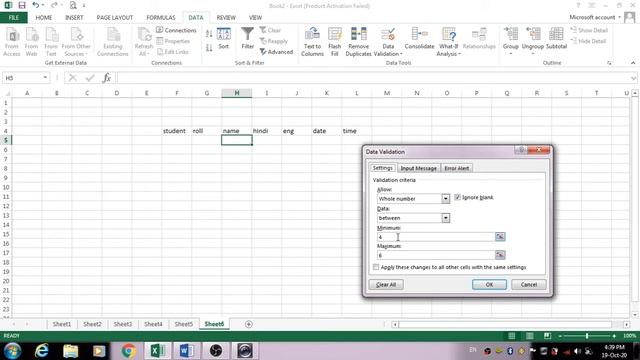The height and width of the screenshot is (360, 640).
Task: Open the FILE tab
Action: (14, 18)
